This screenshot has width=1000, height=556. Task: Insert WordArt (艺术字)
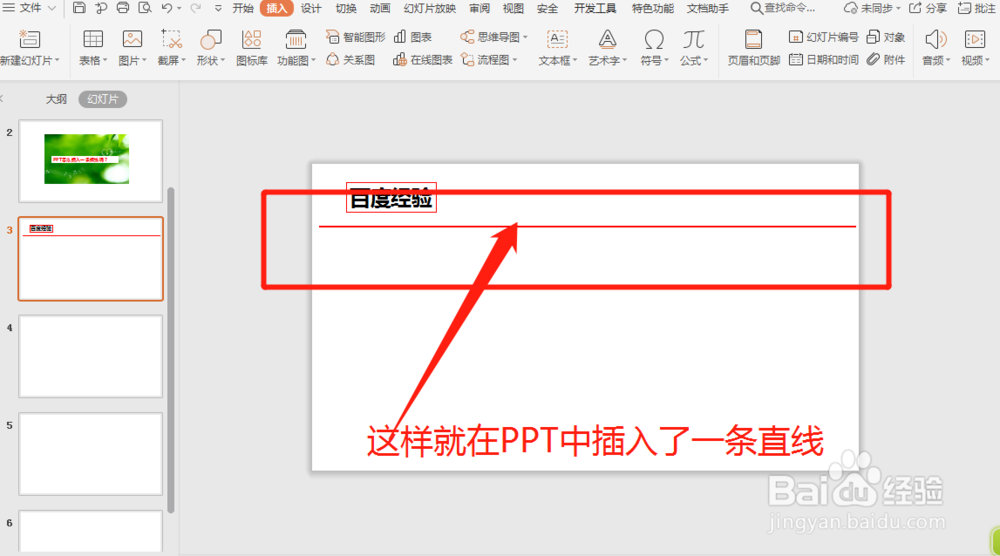pos(607,48)
